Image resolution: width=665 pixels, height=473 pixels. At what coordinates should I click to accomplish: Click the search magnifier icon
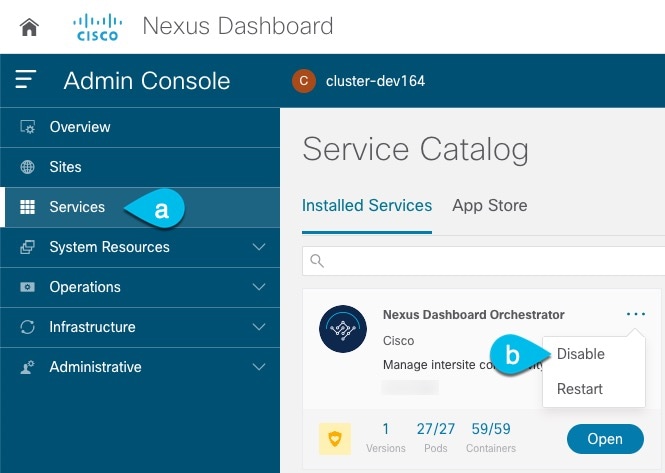(x=317, y=261)
